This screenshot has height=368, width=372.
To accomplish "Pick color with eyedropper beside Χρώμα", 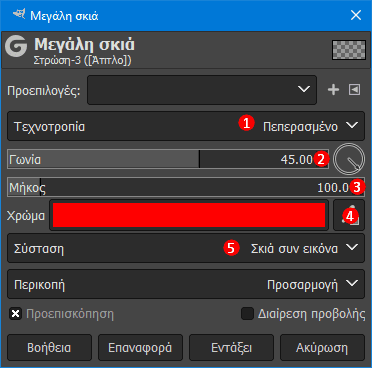I will (349, 215).
